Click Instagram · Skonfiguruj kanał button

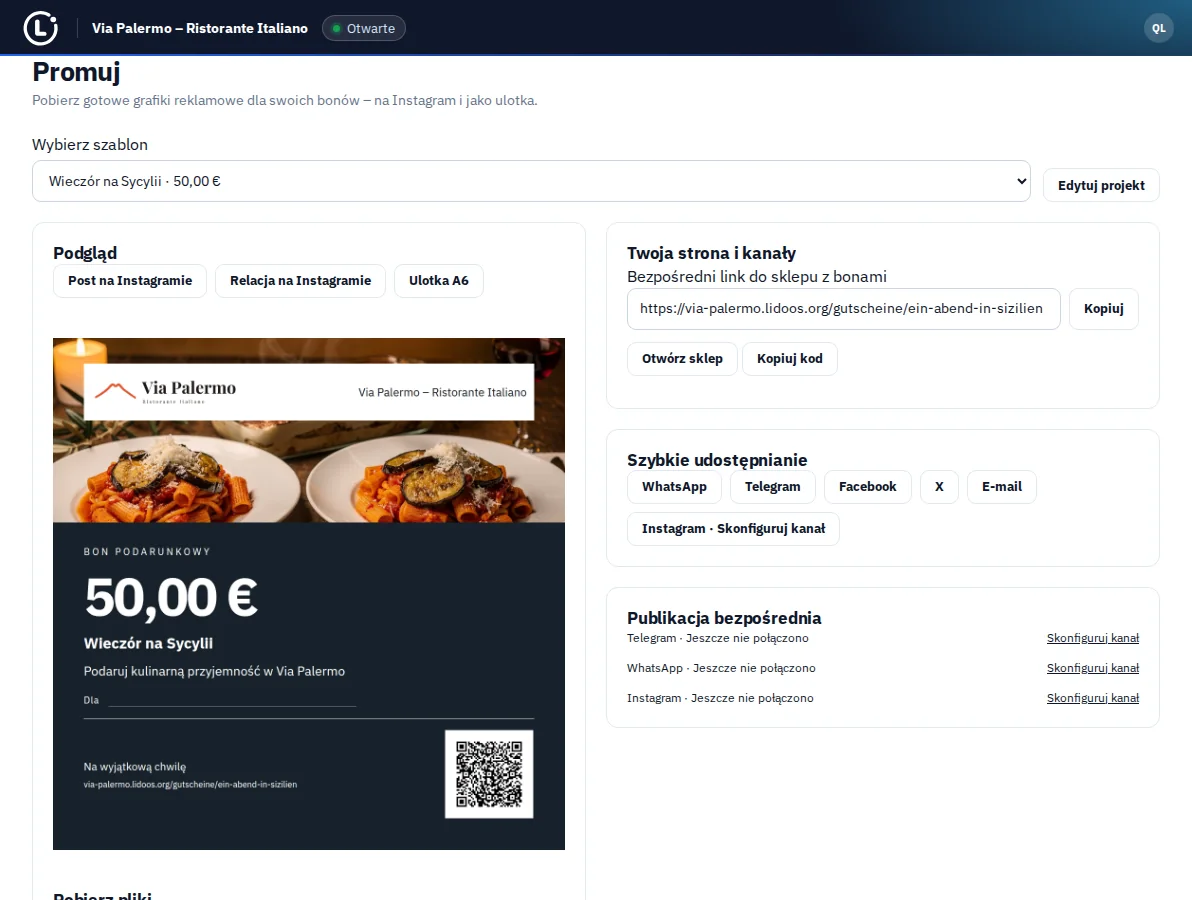pos(733,529)
